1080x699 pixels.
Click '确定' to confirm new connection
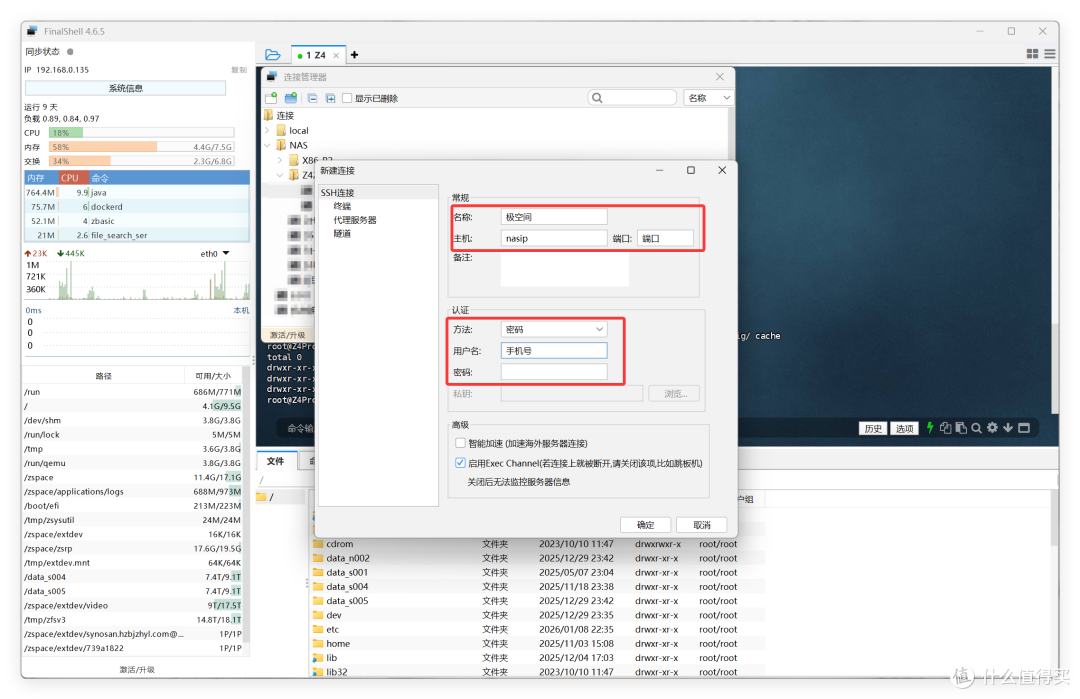645,525
